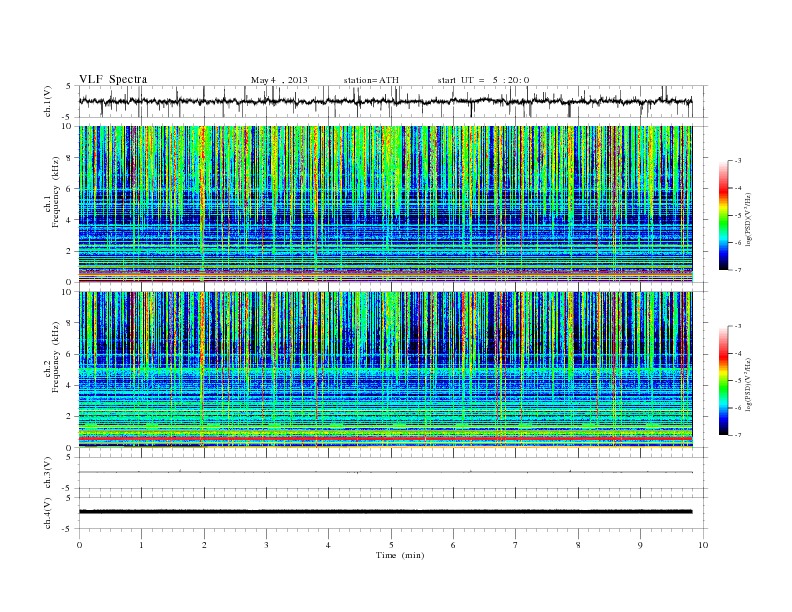The height and width of the screenshot is (612, 792).
Task: Click inside the ch.1 frequency spectrogram
Action: 386,204
